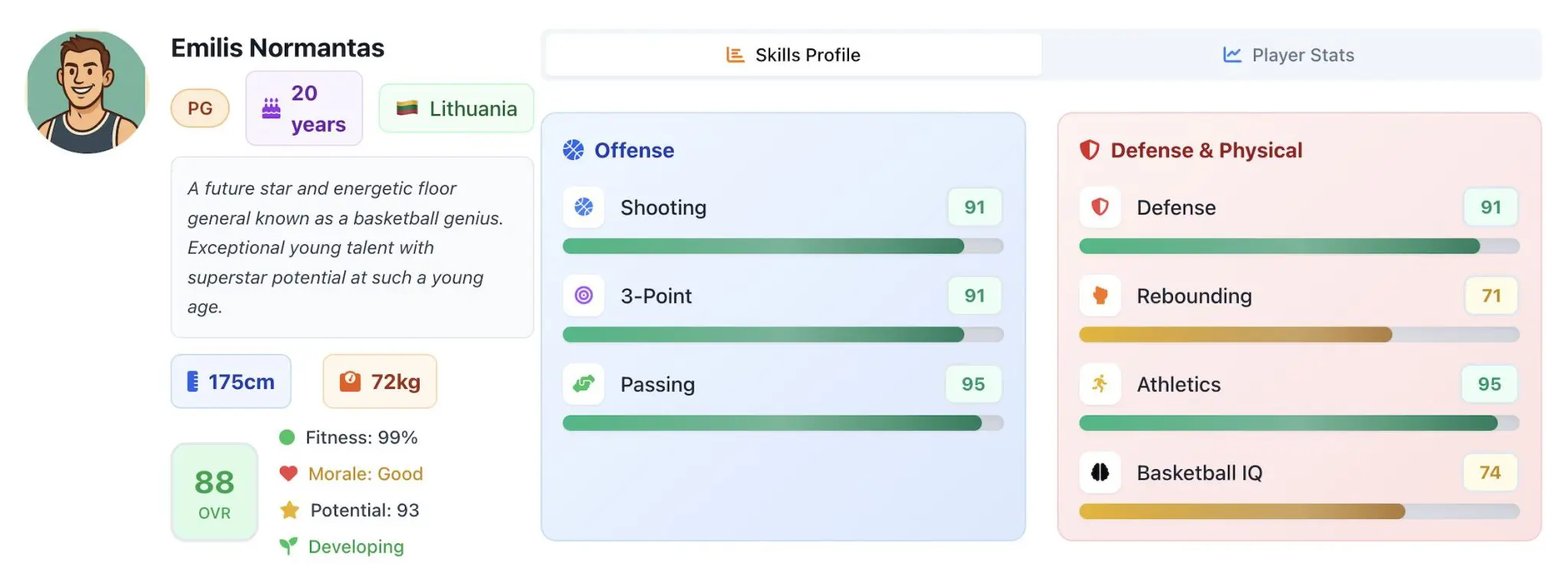Click the Rebounding hand icon
The height and width of the screenshot is (564, 1568).
pyautogui.click(x=1099, y=295)
